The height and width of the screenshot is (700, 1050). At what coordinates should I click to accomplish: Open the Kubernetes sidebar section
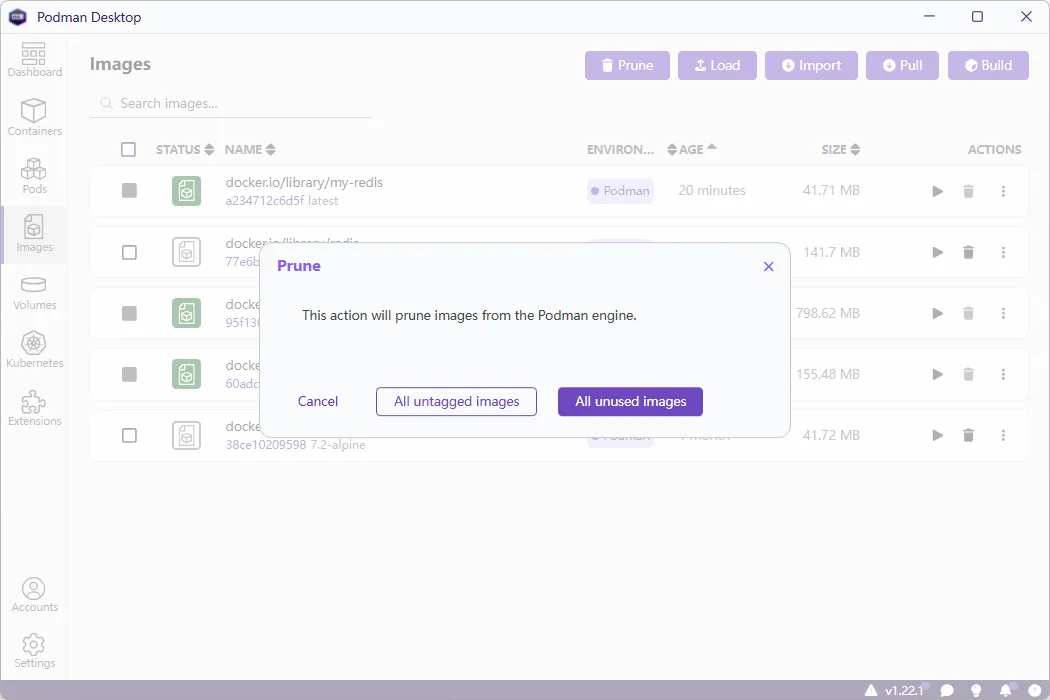click(x=34, y=351)
